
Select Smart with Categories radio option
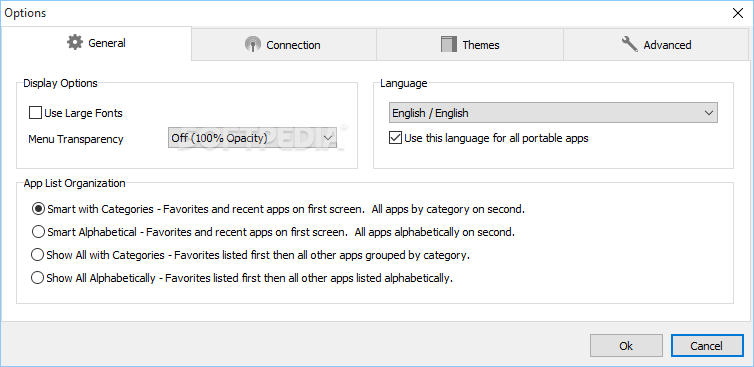pyautogui.click(x=38, y=209)
